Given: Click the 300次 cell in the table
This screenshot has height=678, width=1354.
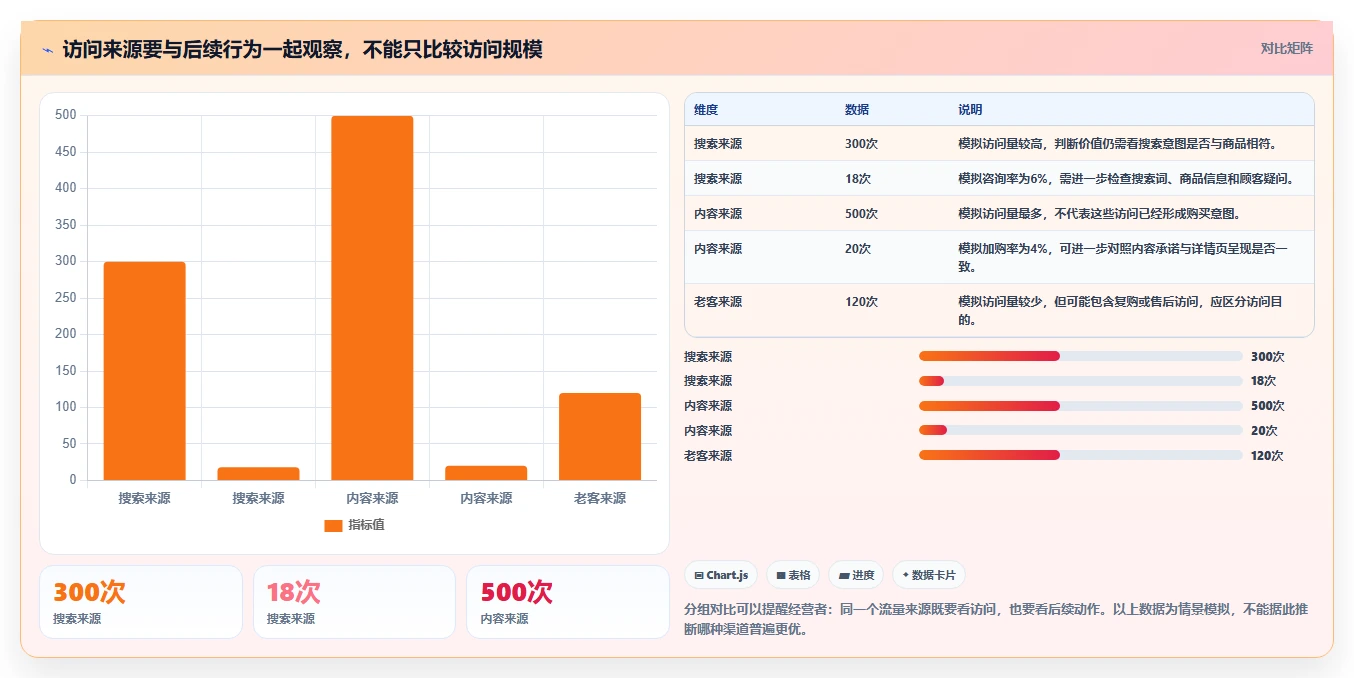Looking at the screenshot, I should point(861,144).
